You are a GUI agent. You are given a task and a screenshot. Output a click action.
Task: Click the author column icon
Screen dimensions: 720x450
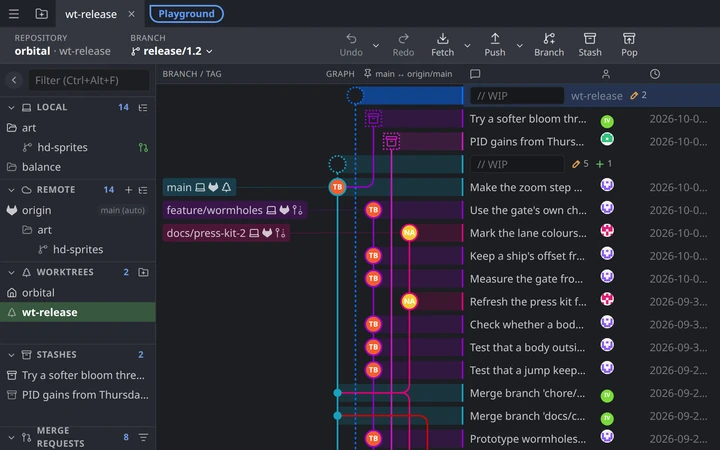click(606, 74)
